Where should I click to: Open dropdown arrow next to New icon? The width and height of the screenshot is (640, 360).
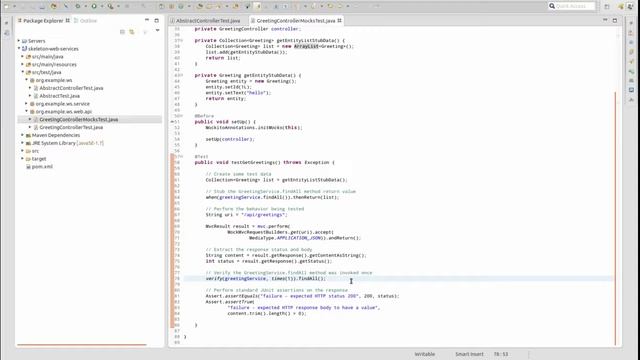[x=14, y=6]
